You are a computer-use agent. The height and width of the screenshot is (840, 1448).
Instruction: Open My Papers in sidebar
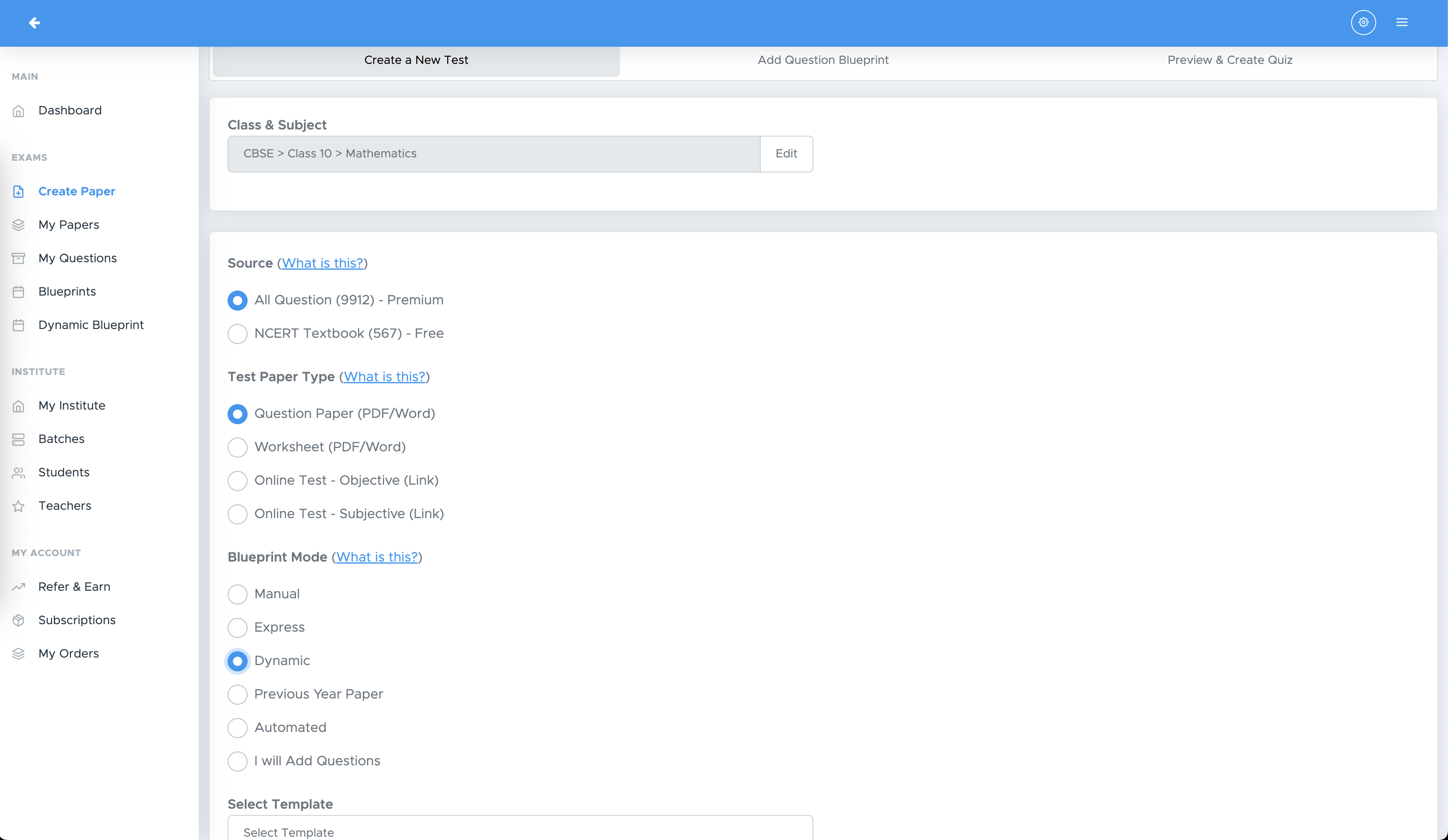click(68, 225)
